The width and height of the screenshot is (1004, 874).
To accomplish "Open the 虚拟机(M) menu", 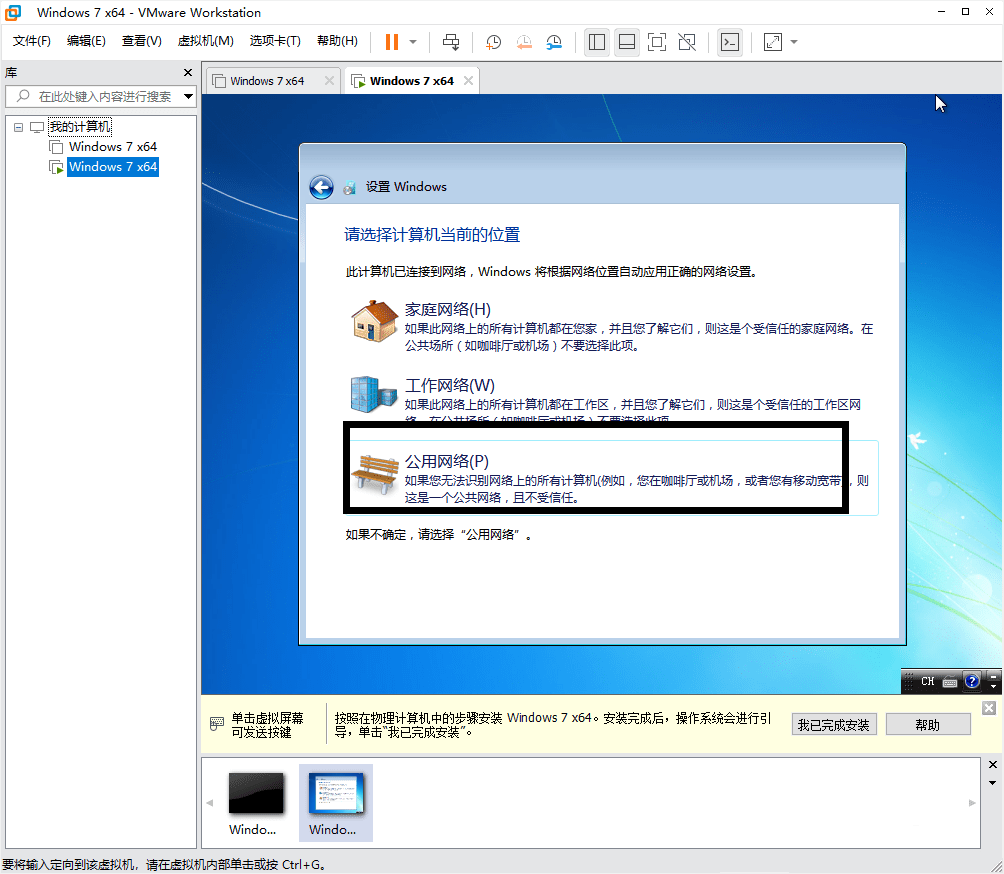I will pos(206,41).
